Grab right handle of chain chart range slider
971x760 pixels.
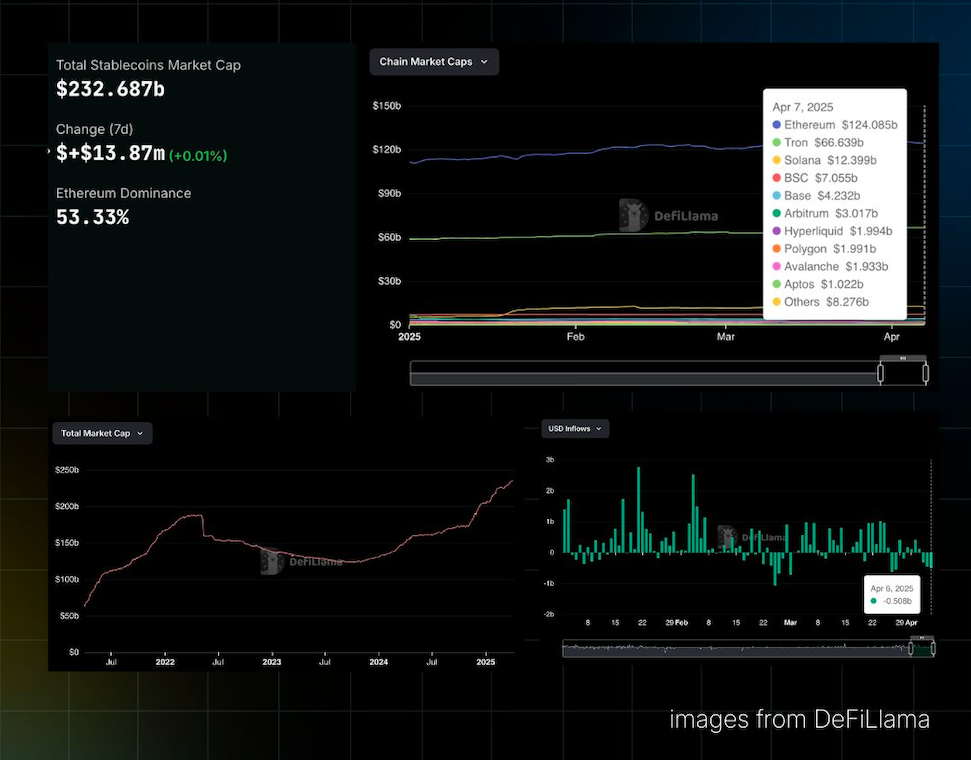tap(925, 373)
